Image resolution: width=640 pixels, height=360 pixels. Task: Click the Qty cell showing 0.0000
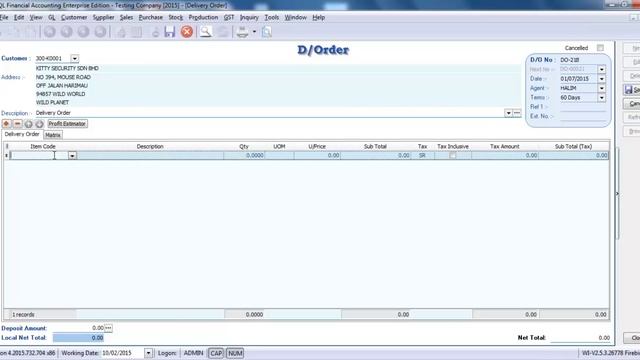point(244,156)
